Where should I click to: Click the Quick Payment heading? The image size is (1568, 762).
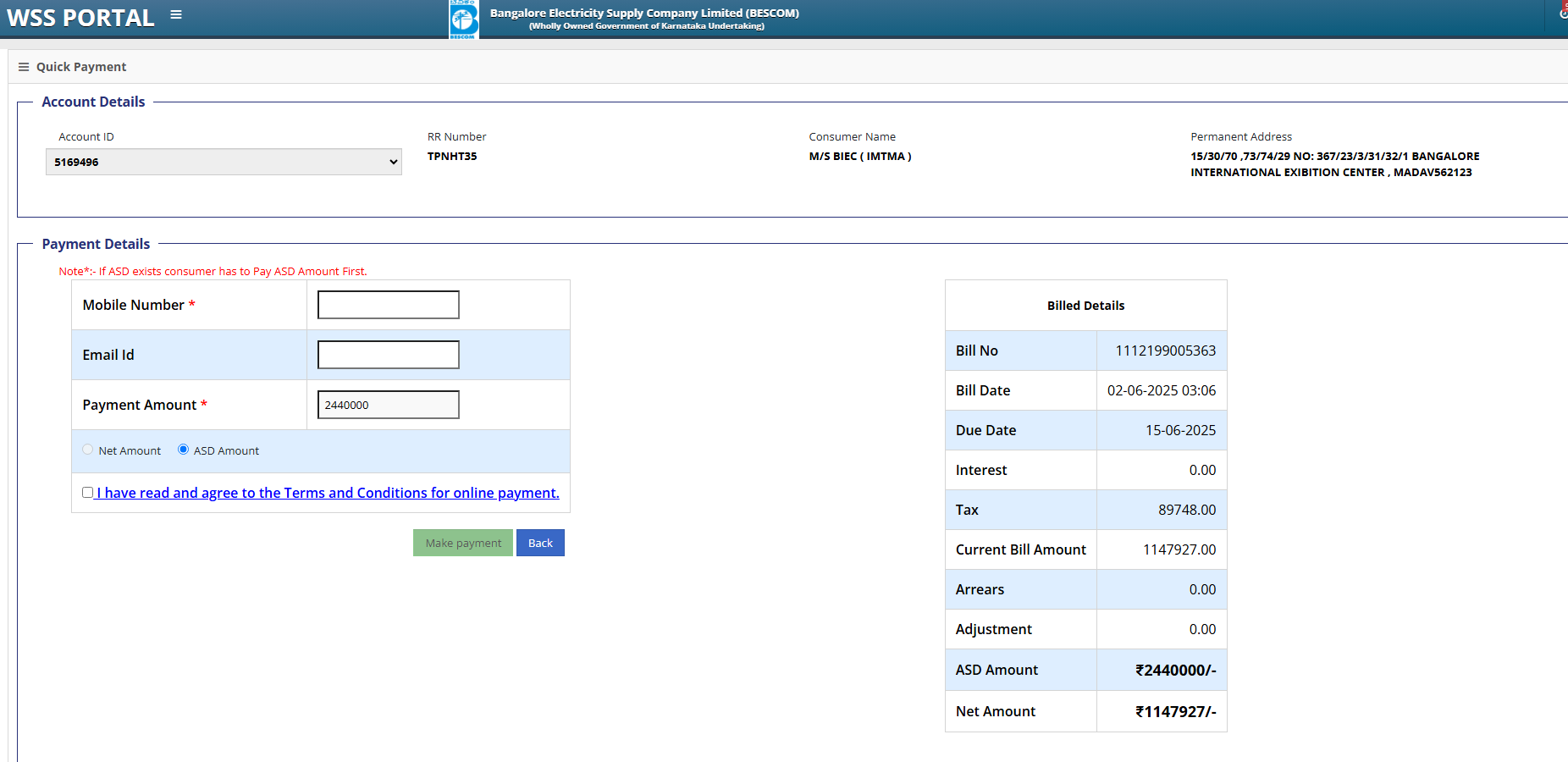[x=81, y=67]
